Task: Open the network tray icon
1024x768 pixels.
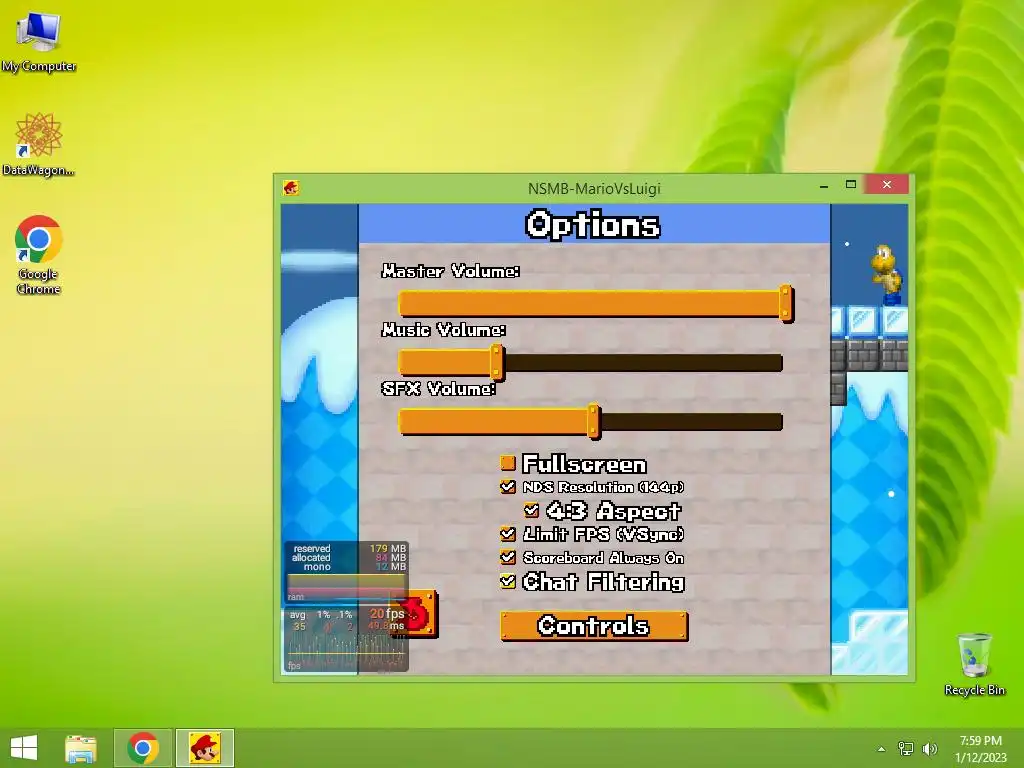Action: tap(905, 749)
